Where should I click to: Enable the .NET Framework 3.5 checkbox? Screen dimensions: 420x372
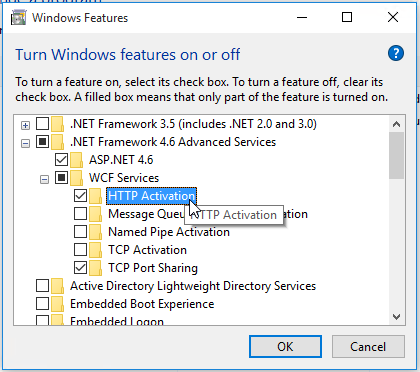coord(42,124)
